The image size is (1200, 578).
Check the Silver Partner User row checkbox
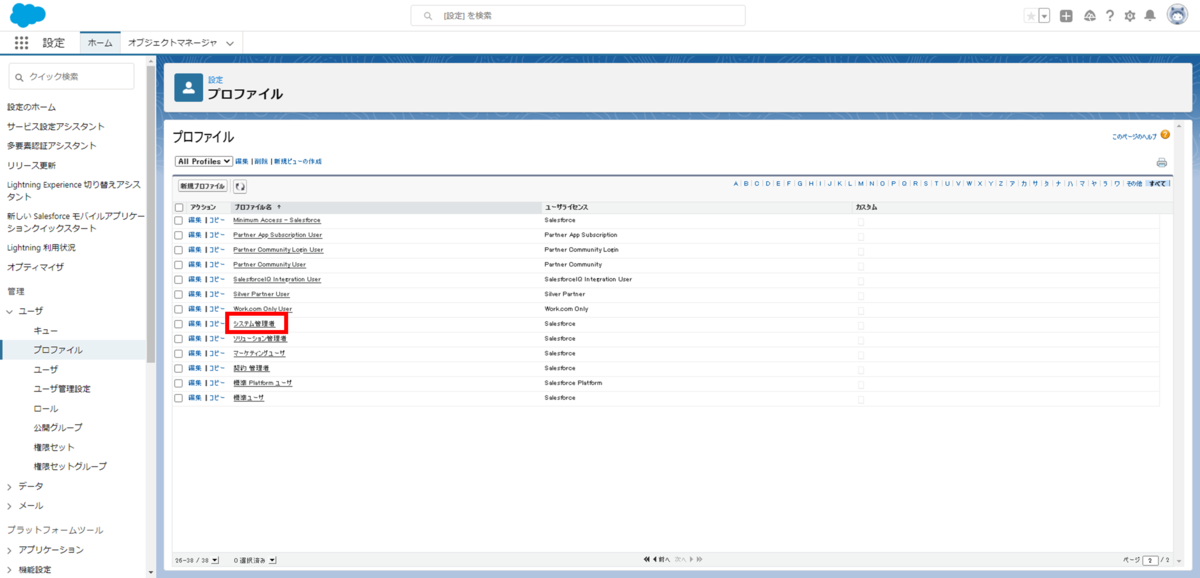[x=178, y=294]
